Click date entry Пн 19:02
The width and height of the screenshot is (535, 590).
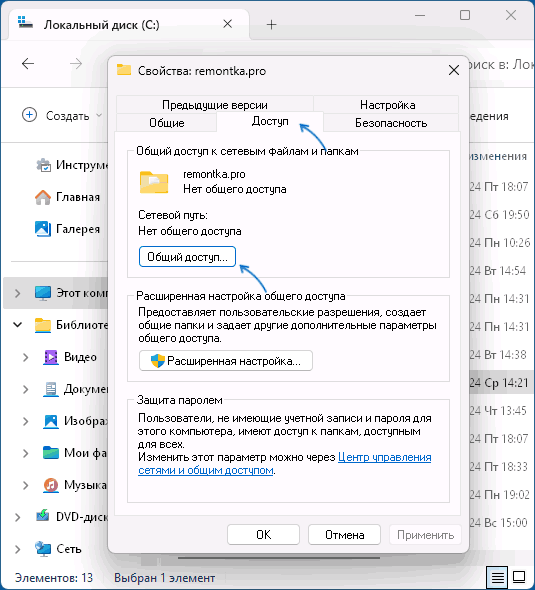pos(500,494)
